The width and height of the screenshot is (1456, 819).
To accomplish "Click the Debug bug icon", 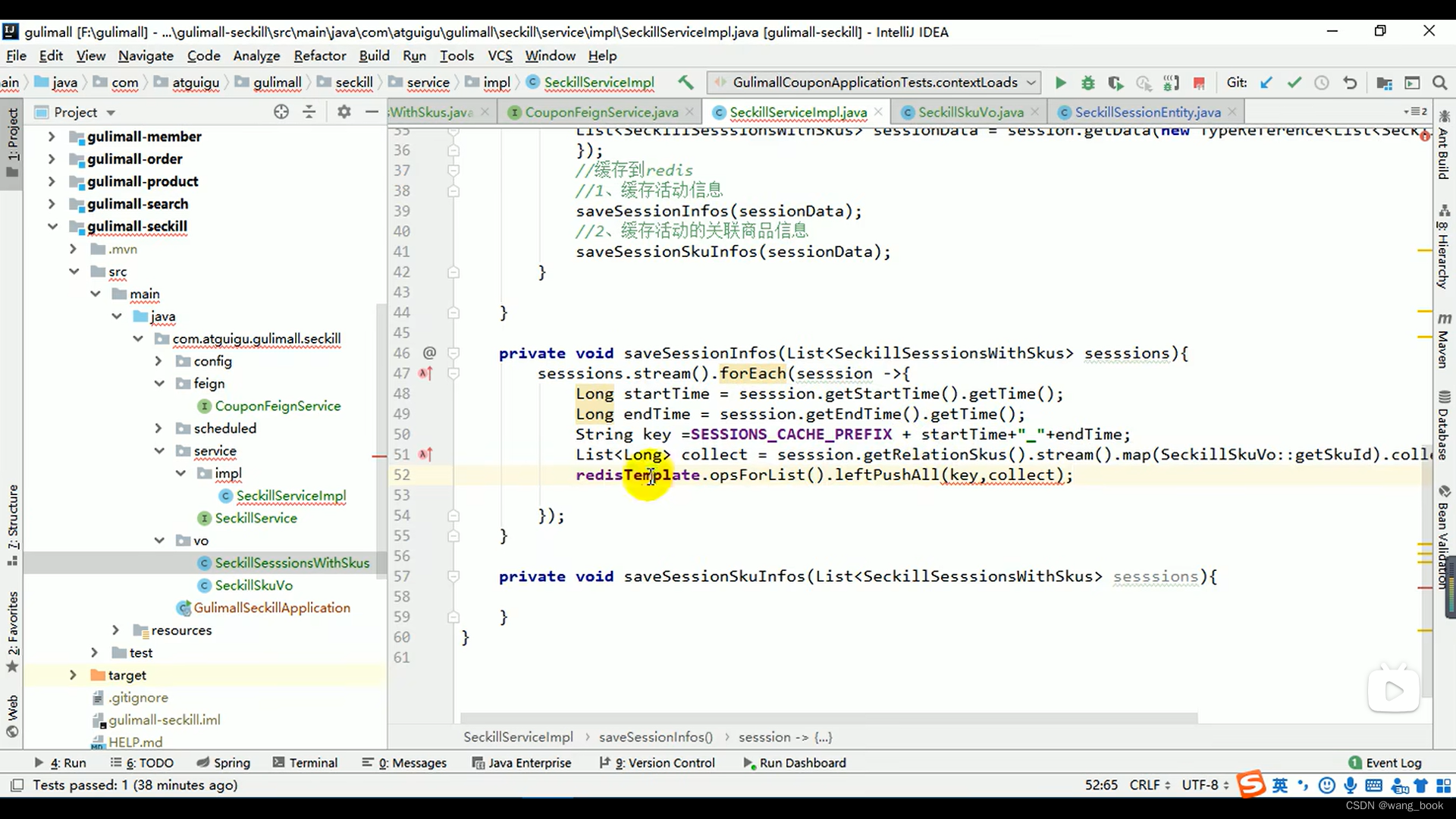I will click(x=1087, y=83).
